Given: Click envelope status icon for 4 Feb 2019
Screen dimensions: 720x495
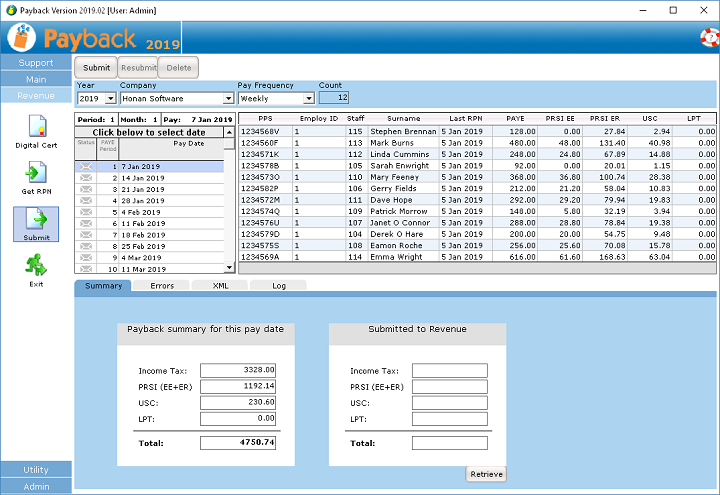Looking at the screenshot, I should [x=85, y=212].
